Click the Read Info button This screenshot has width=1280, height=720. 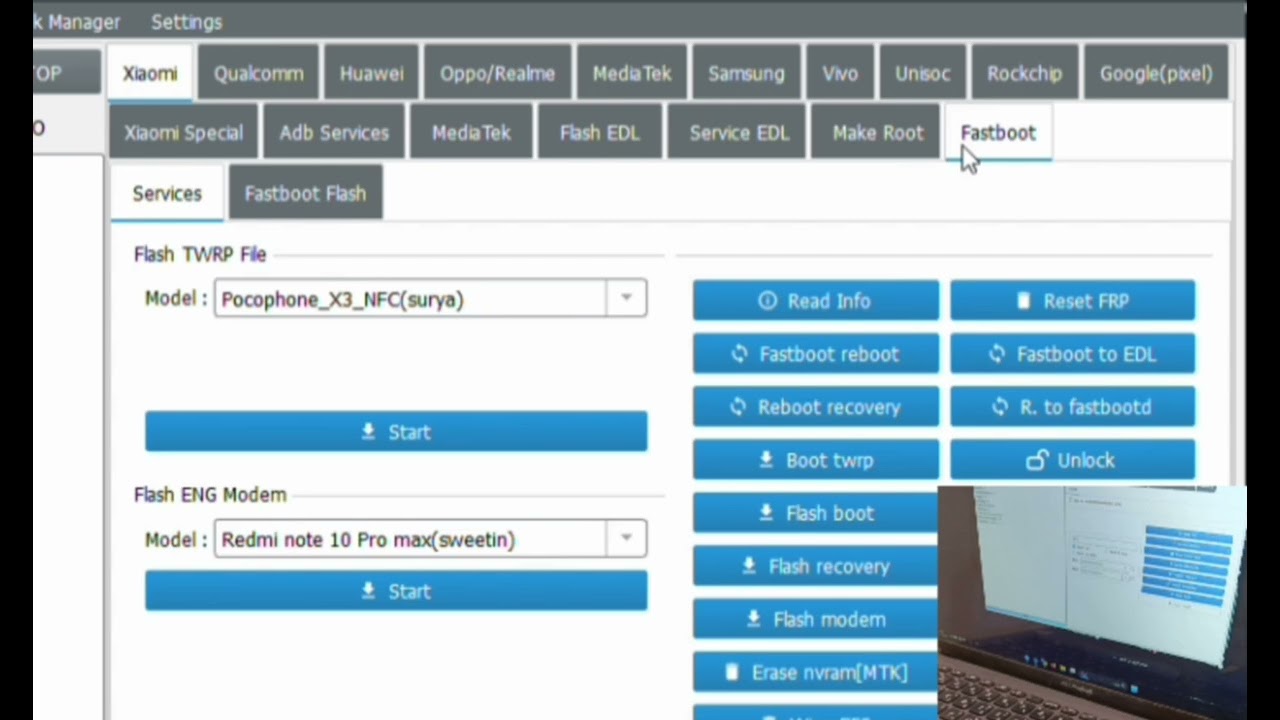point(816,301)
